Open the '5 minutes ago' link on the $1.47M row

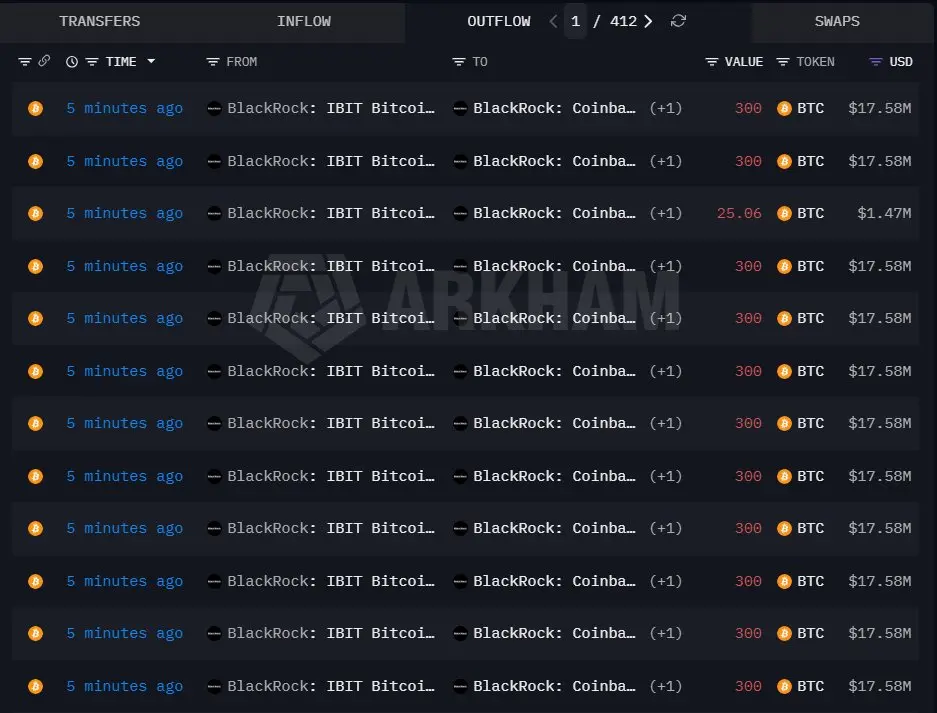pyautogui.click(x=125, y=213)
